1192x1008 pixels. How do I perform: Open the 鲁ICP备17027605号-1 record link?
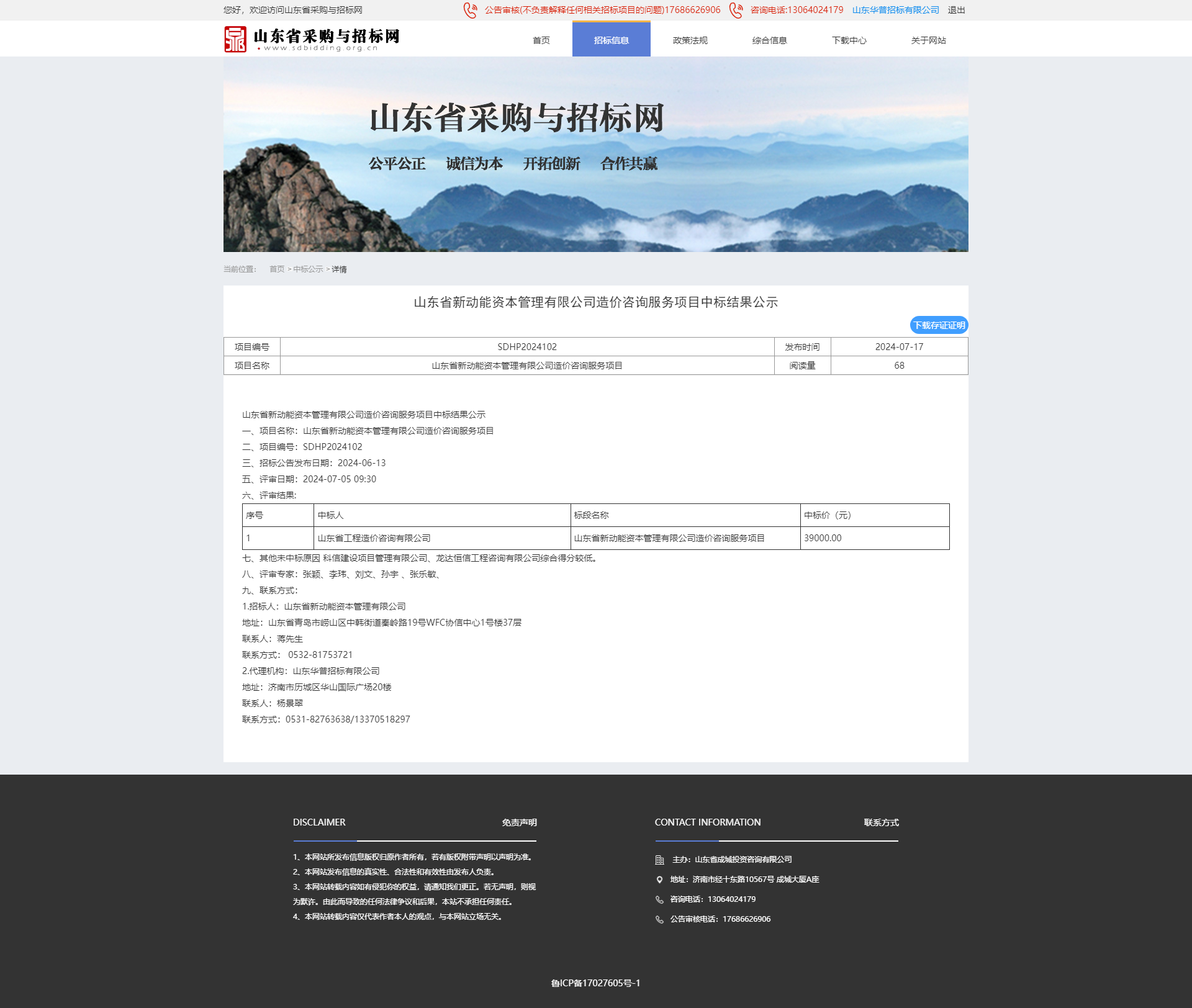pyautogui.click(x=595, y=983)
